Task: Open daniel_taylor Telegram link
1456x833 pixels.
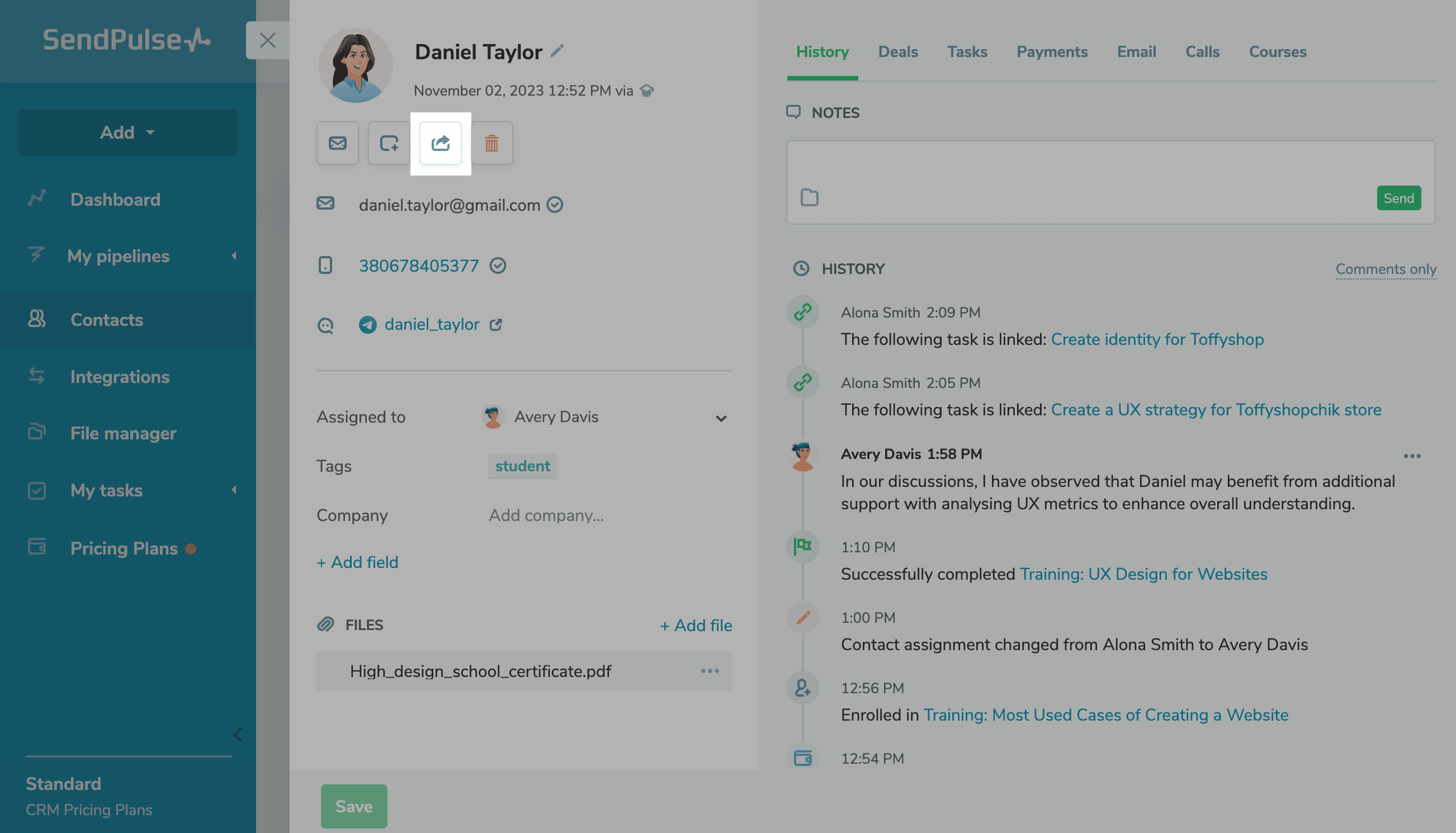Action: point(432,325)
